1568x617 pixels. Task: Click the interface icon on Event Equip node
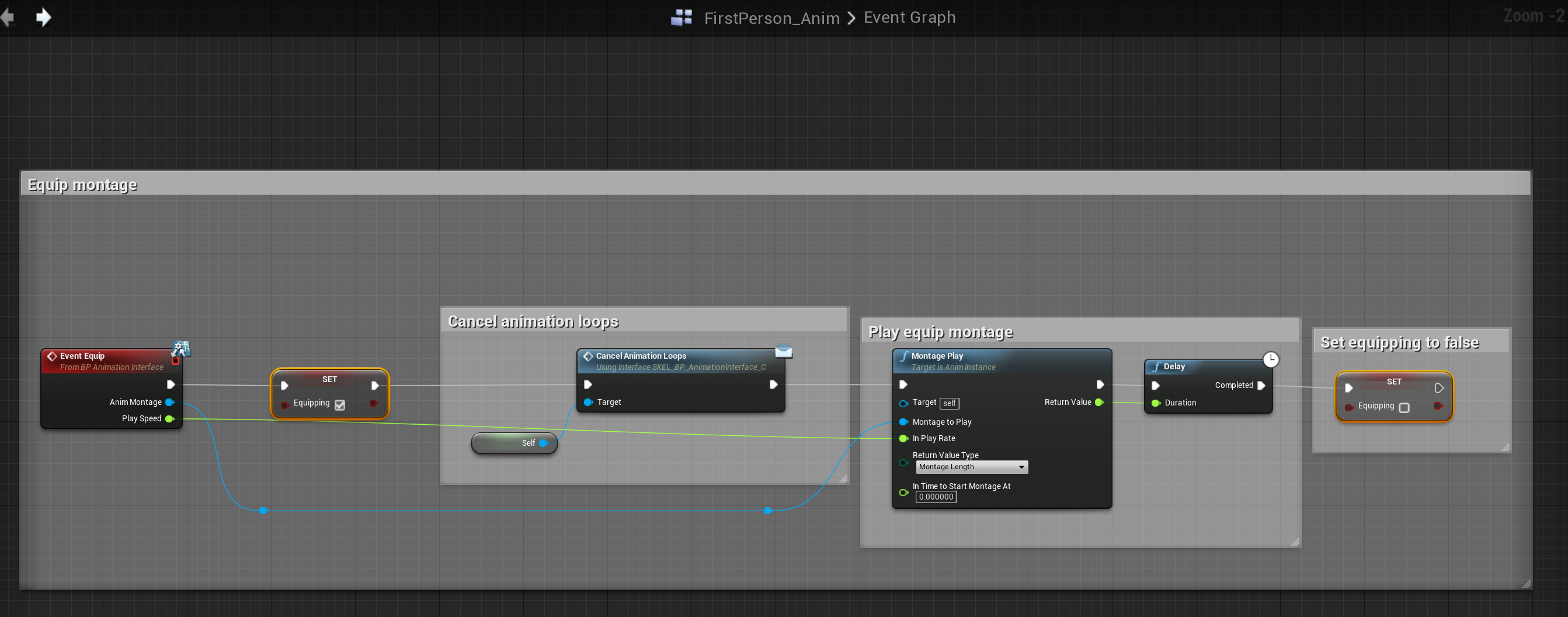point(181,348)
